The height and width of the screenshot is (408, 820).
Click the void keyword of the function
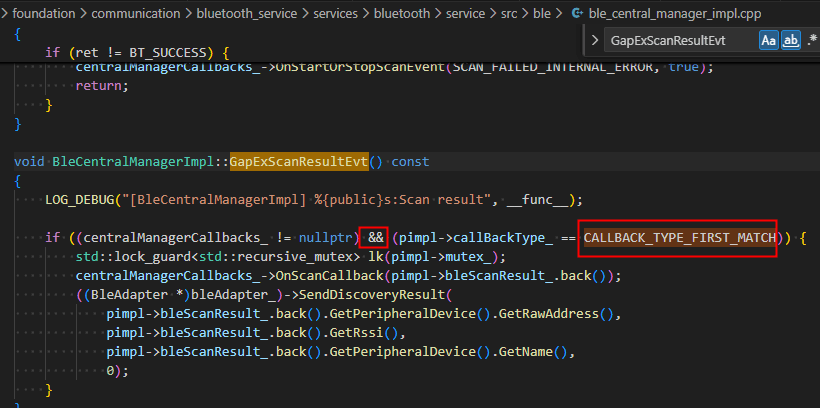29,162
